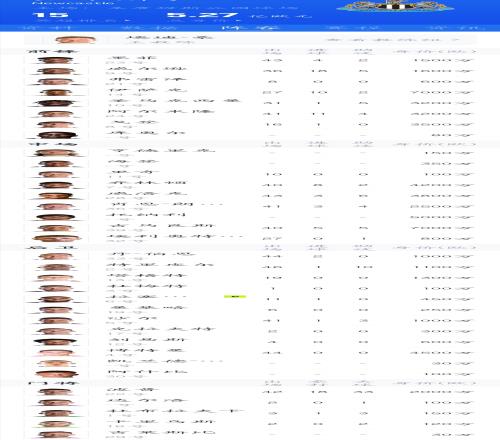
Task: View coach details link in coach row
Action: 393,40
